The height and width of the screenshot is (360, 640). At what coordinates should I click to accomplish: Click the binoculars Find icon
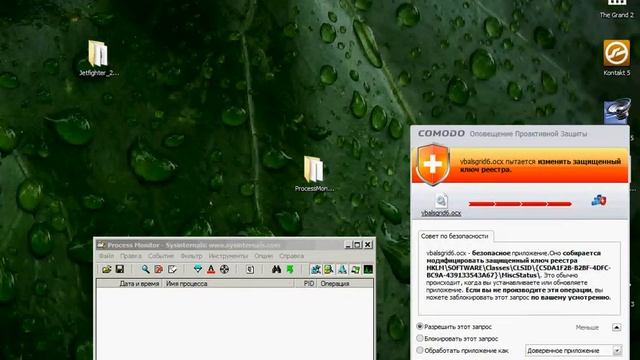[x=276, y=269]
